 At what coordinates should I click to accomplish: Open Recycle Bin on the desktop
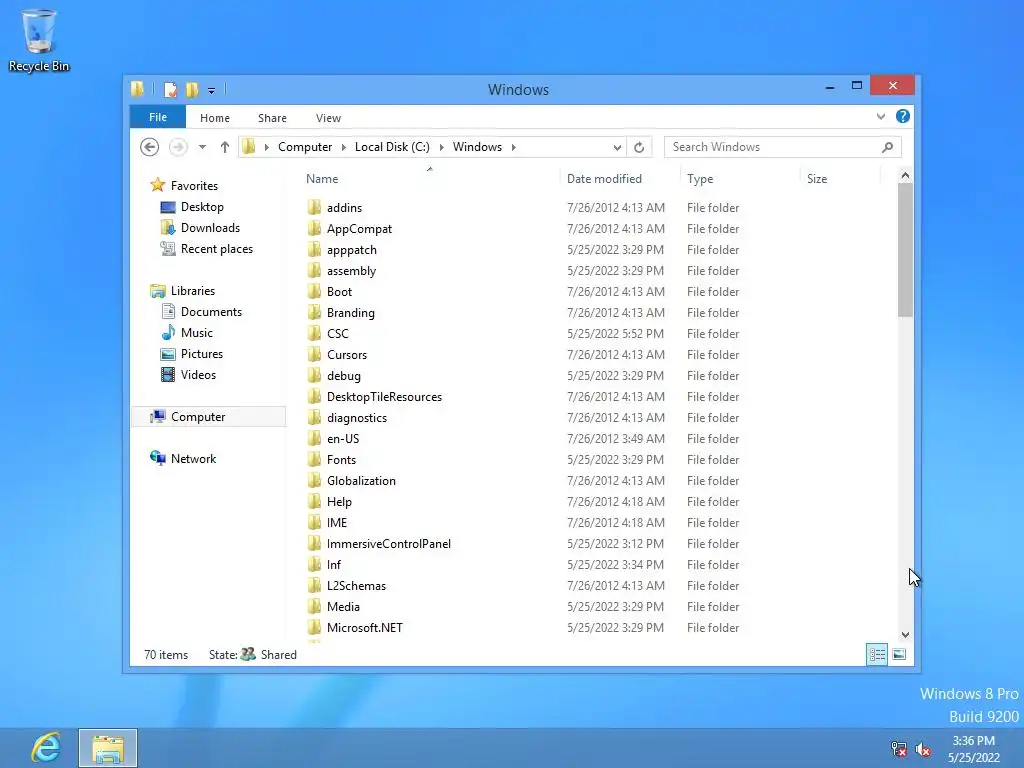point(39,40)
